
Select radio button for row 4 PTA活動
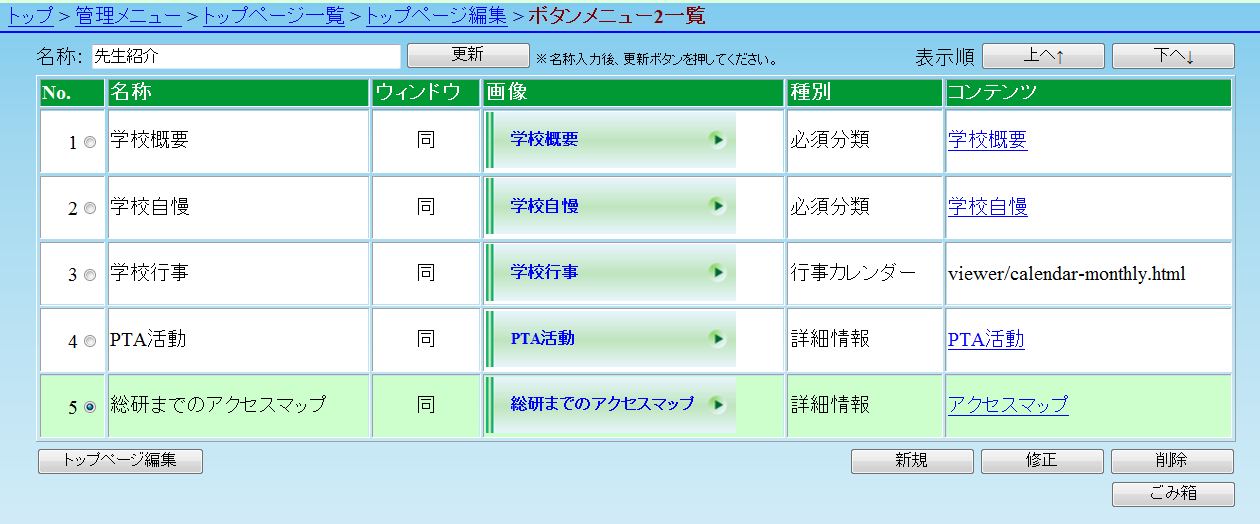click(x=90, y=340)
